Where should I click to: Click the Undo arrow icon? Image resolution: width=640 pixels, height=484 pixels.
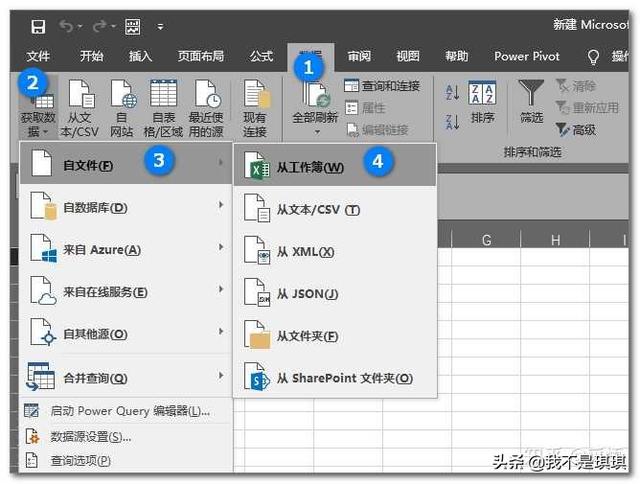click(66, 27)
